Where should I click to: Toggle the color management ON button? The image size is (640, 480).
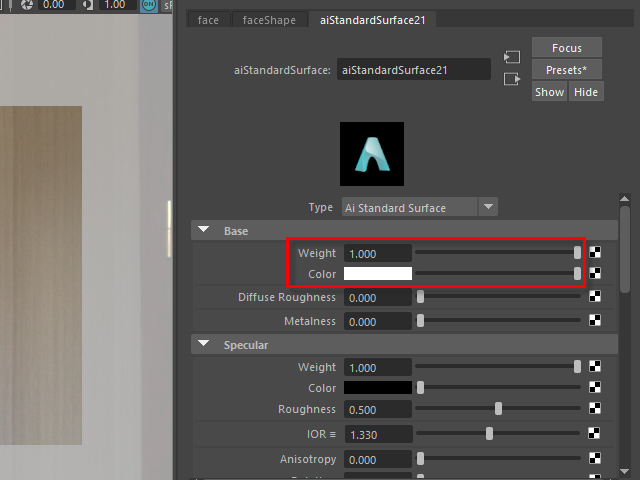[150, 5]
